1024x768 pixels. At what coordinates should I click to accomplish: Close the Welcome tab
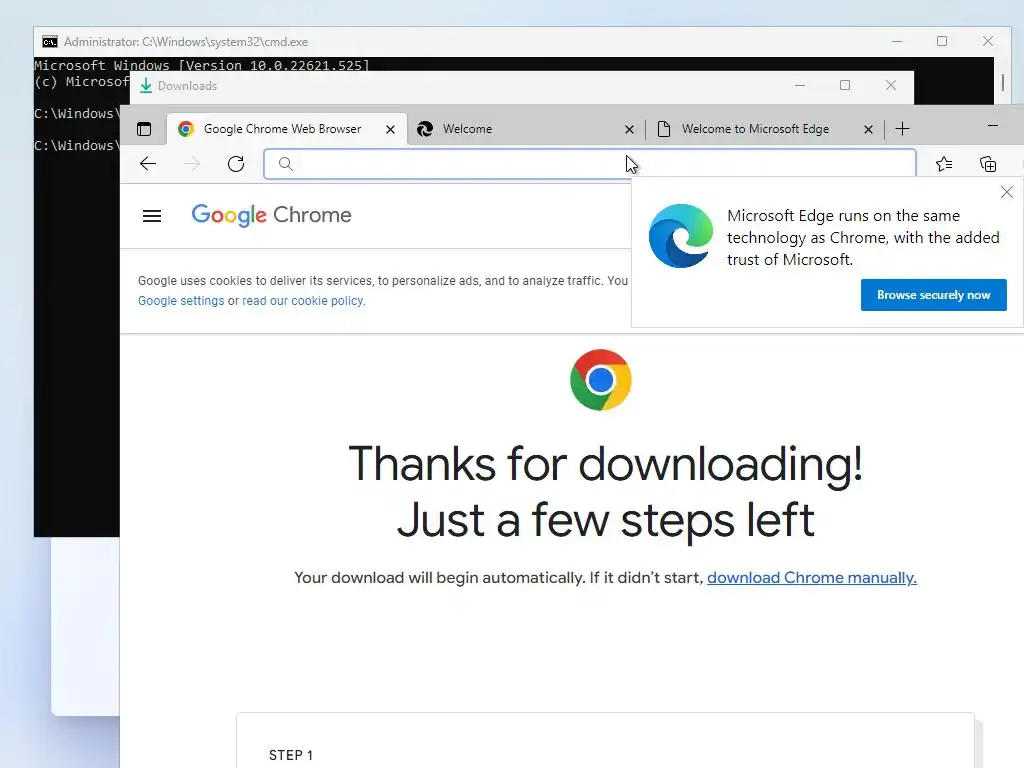pyautogui.click(x=629, y=129)
